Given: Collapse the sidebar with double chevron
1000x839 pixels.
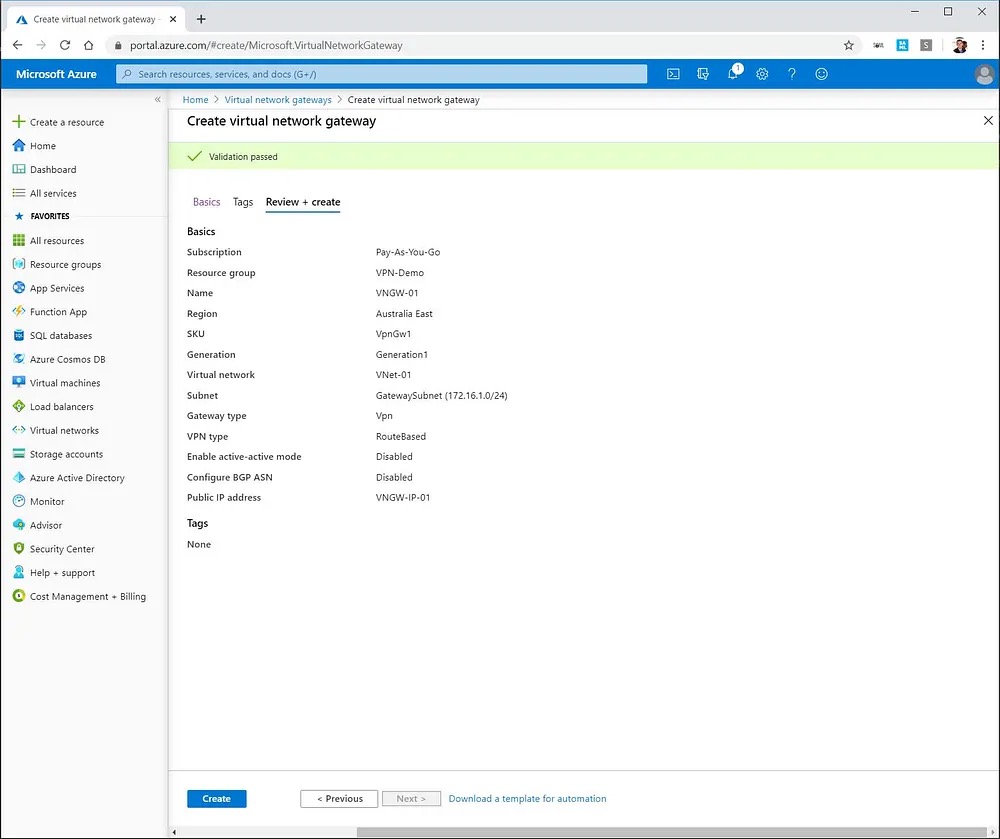Looking at the screenshot, I should coord(158,99).
